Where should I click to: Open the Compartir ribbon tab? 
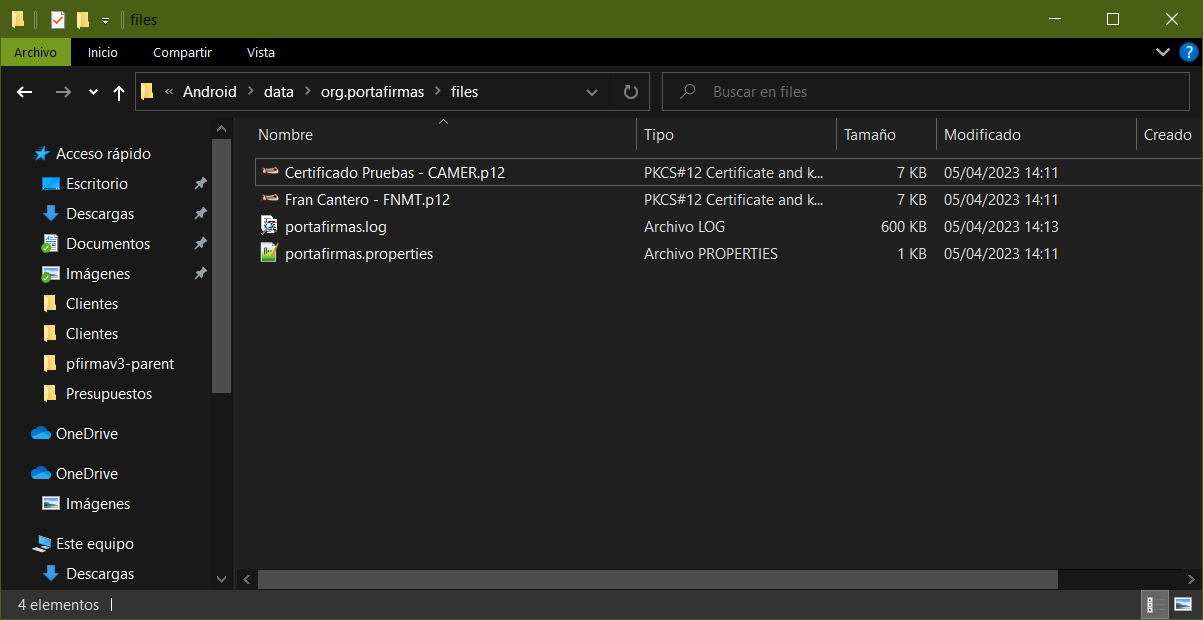pyautogui.click(x=182, y=52)
